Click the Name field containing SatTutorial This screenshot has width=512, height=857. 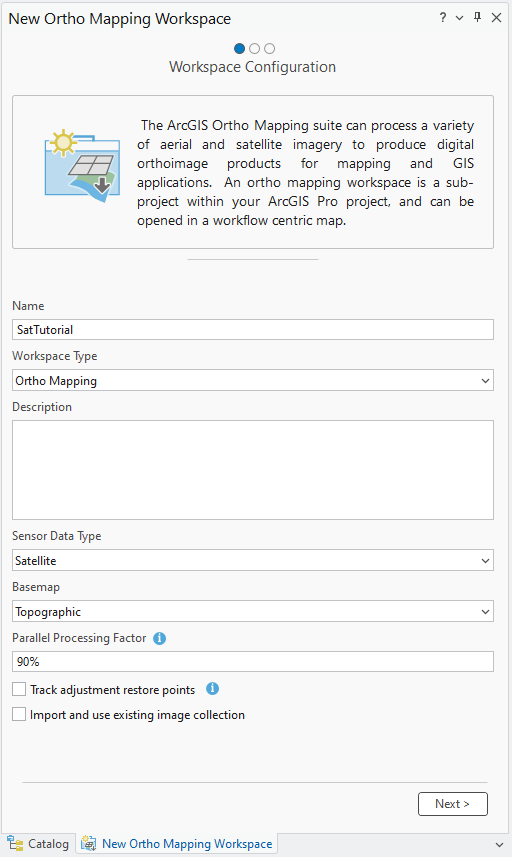(253, 330)
